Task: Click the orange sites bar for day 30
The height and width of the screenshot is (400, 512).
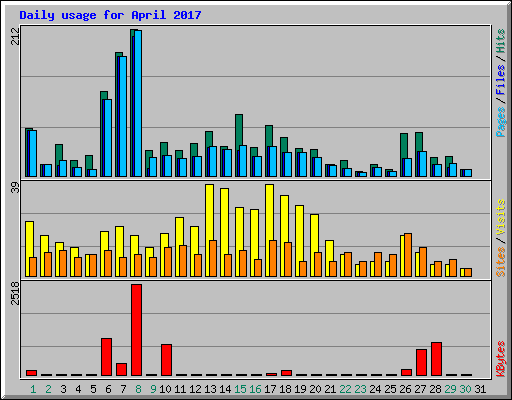Action: pos(468,272)
